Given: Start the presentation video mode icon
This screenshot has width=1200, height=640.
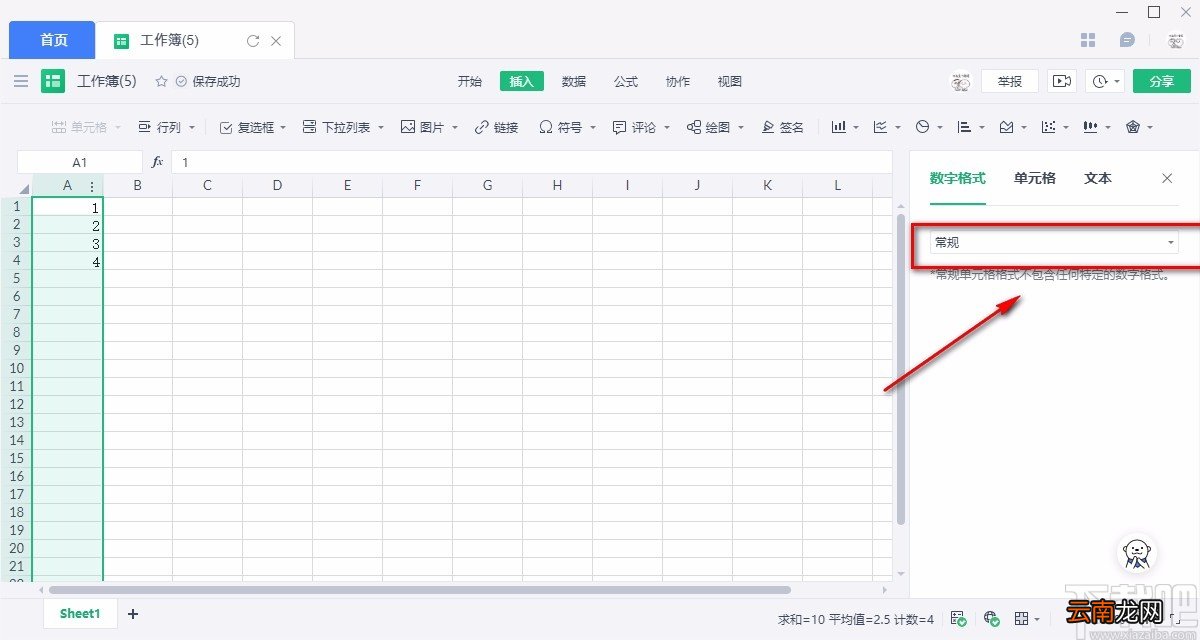Looking at the screenshot, I should [1062, 81].
